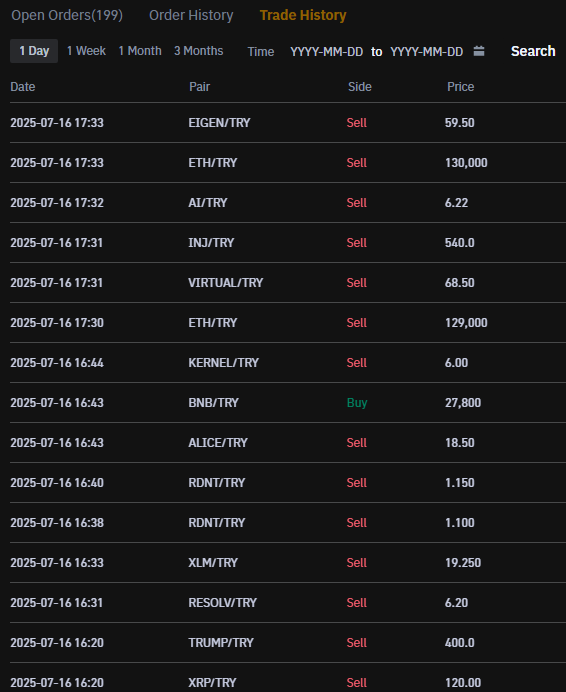Click Sell label in TRUMP/TRY row
The width and height of the screenshot is (566, 692).
click(357, 643)
